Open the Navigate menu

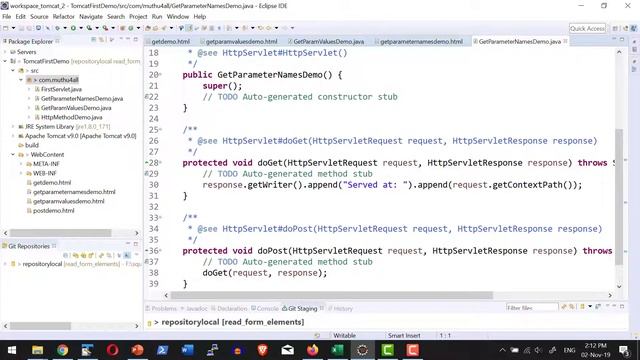tap(91, 17)
